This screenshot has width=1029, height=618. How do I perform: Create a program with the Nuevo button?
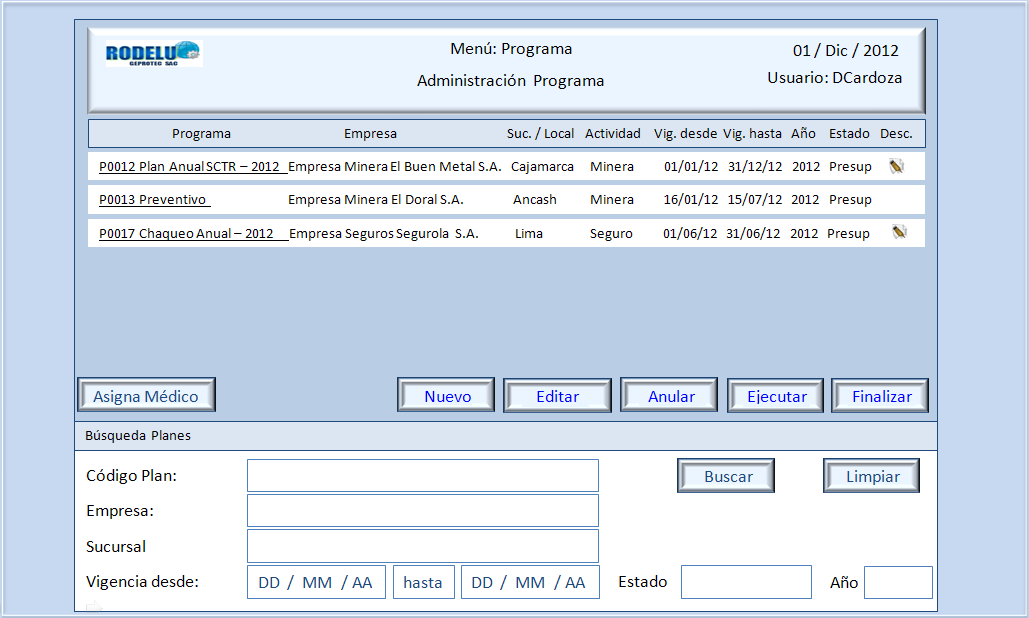tap(446, 395)
